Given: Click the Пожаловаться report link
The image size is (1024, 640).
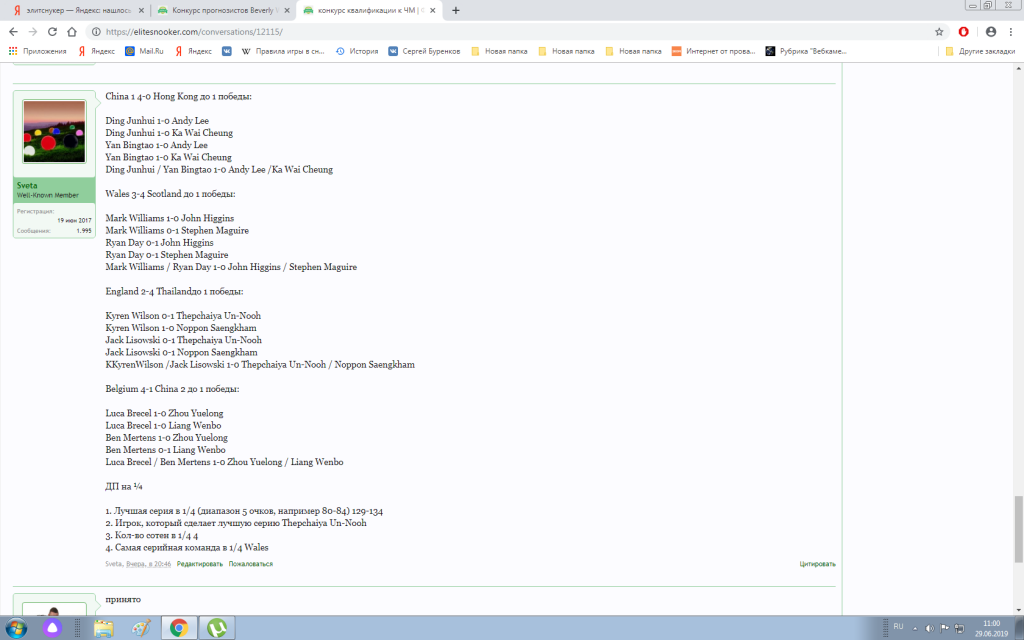Looking at the screenshot, I should [x=250, y=564].
